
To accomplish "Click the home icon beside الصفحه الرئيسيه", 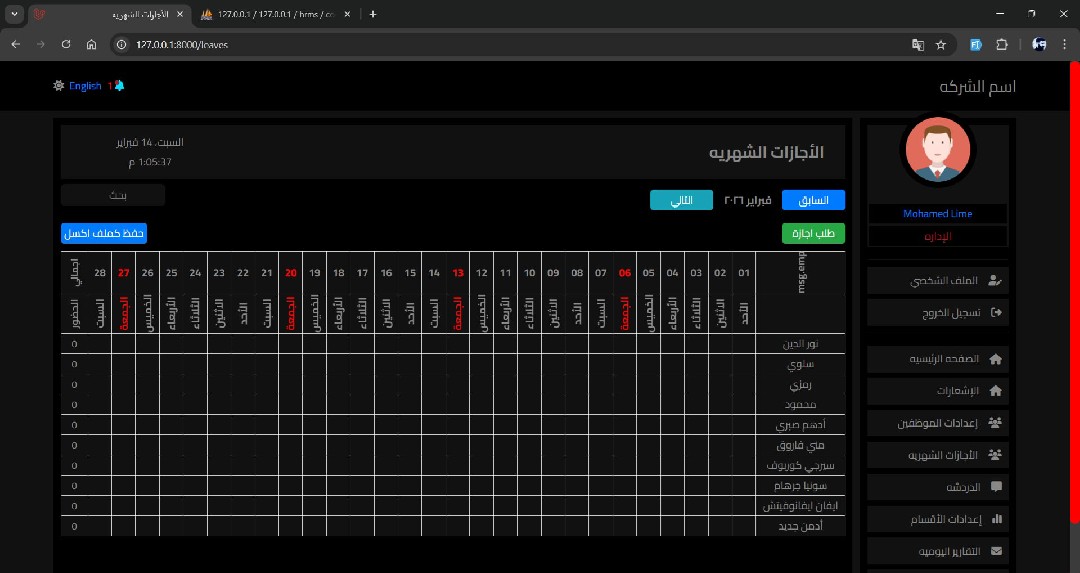I will [x=995, y=359].
